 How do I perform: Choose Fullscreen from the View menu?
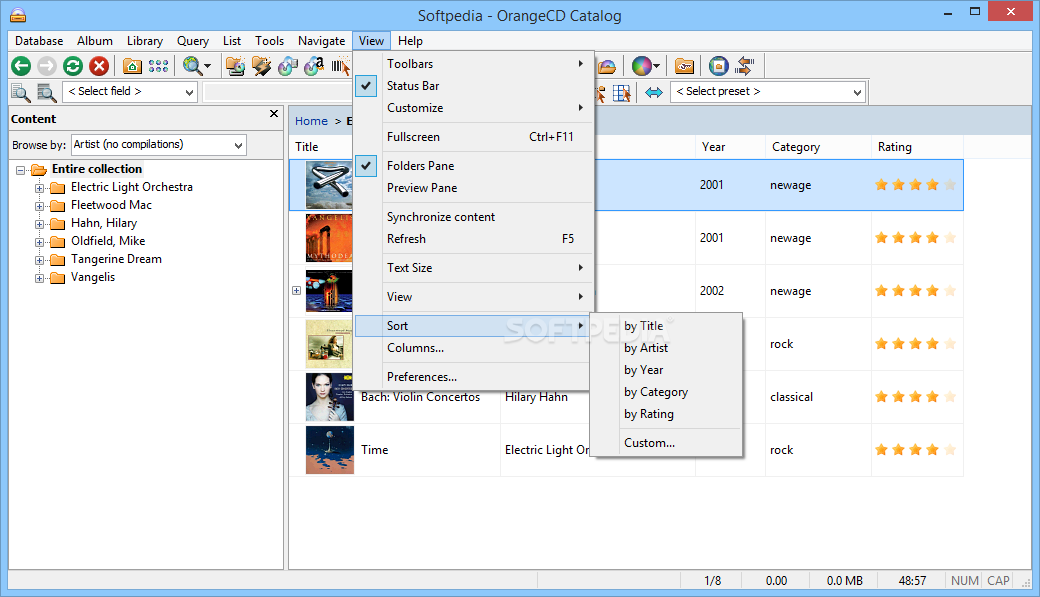(474, 137)
